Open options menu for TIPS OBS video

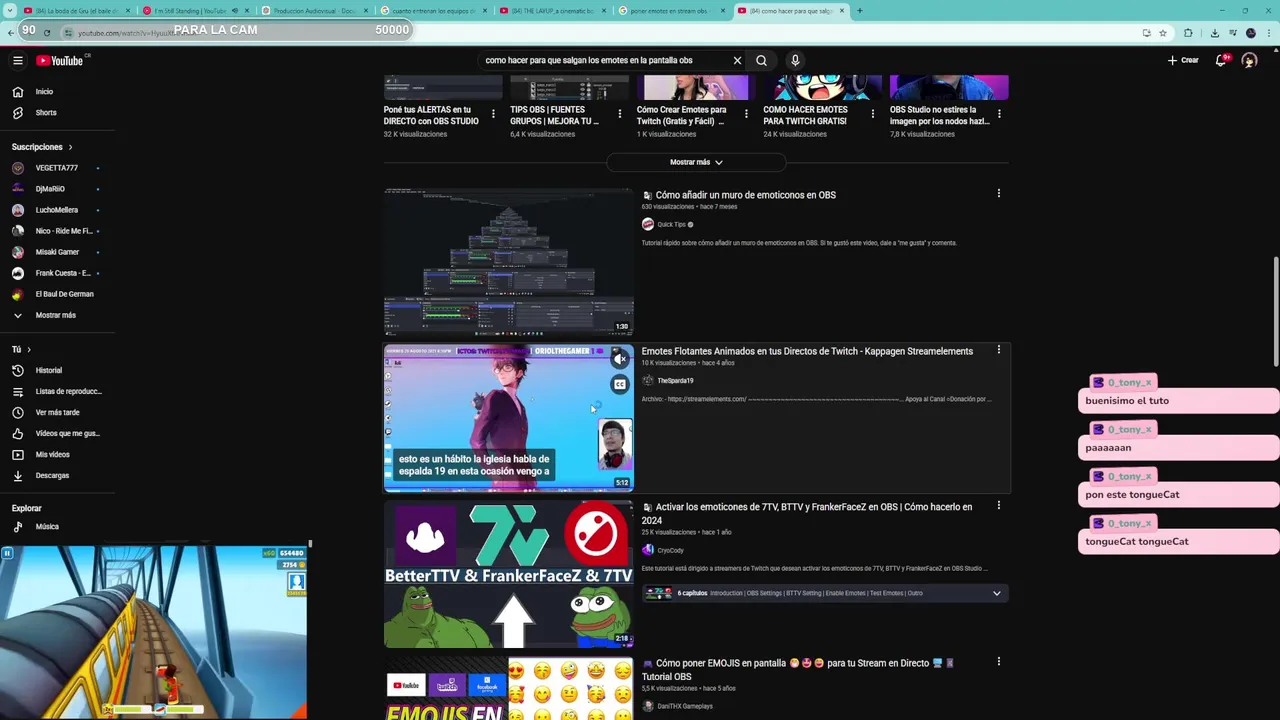[x=619, y=114]
